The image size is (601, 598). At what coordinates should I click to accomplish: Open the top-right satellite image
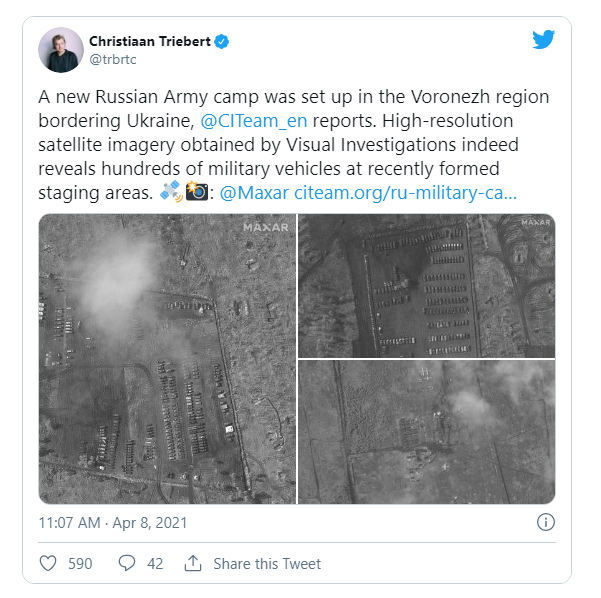[427, 286]
